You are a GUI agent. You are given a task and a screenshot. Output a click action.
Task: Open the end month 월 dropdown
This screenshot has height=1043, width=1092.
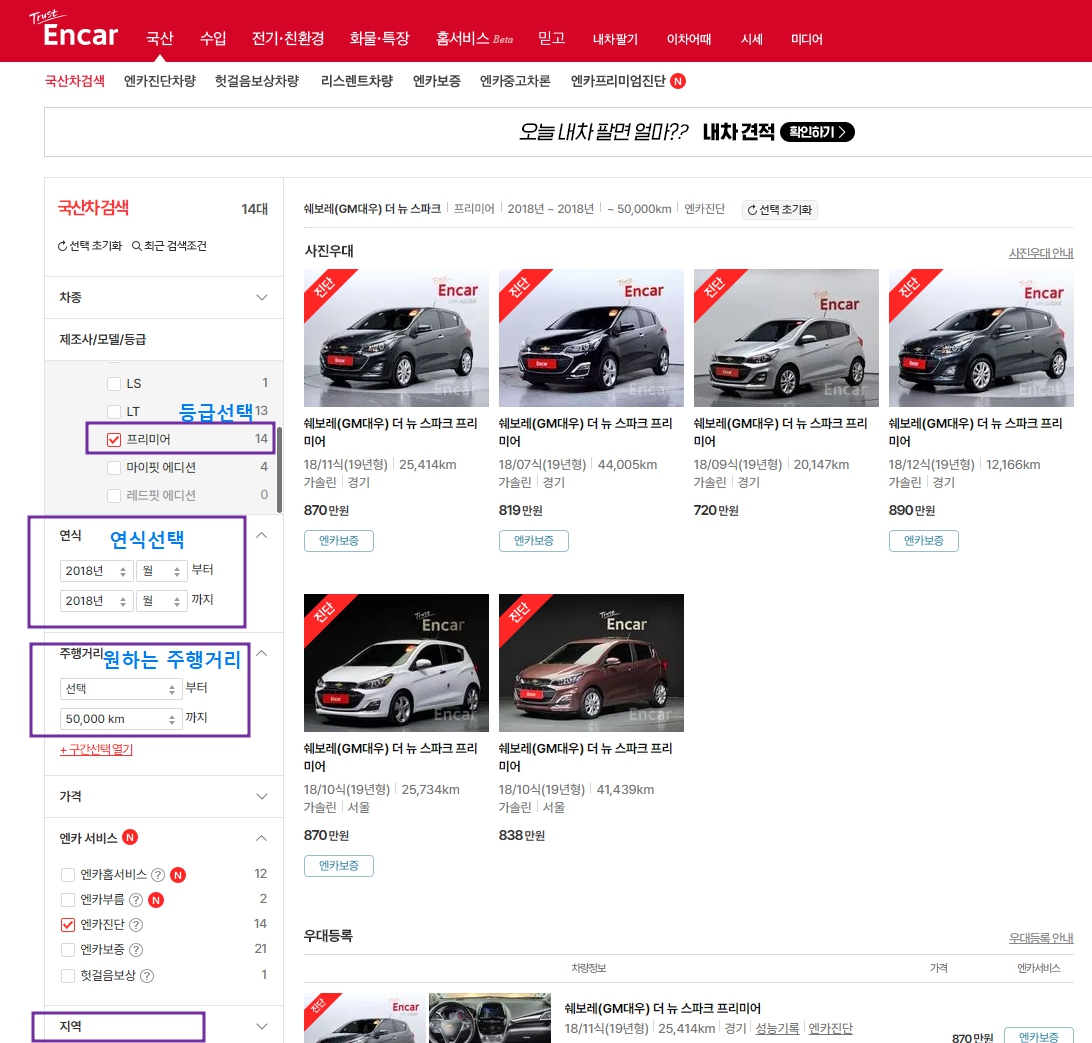click(x=162, y=601)
